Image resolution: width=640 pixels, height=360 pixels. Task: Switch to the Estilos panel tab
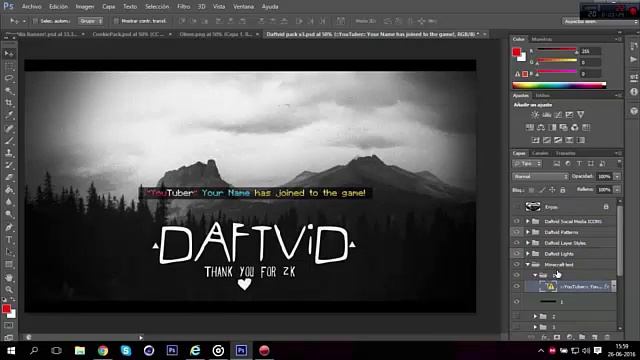coord(542,96)
